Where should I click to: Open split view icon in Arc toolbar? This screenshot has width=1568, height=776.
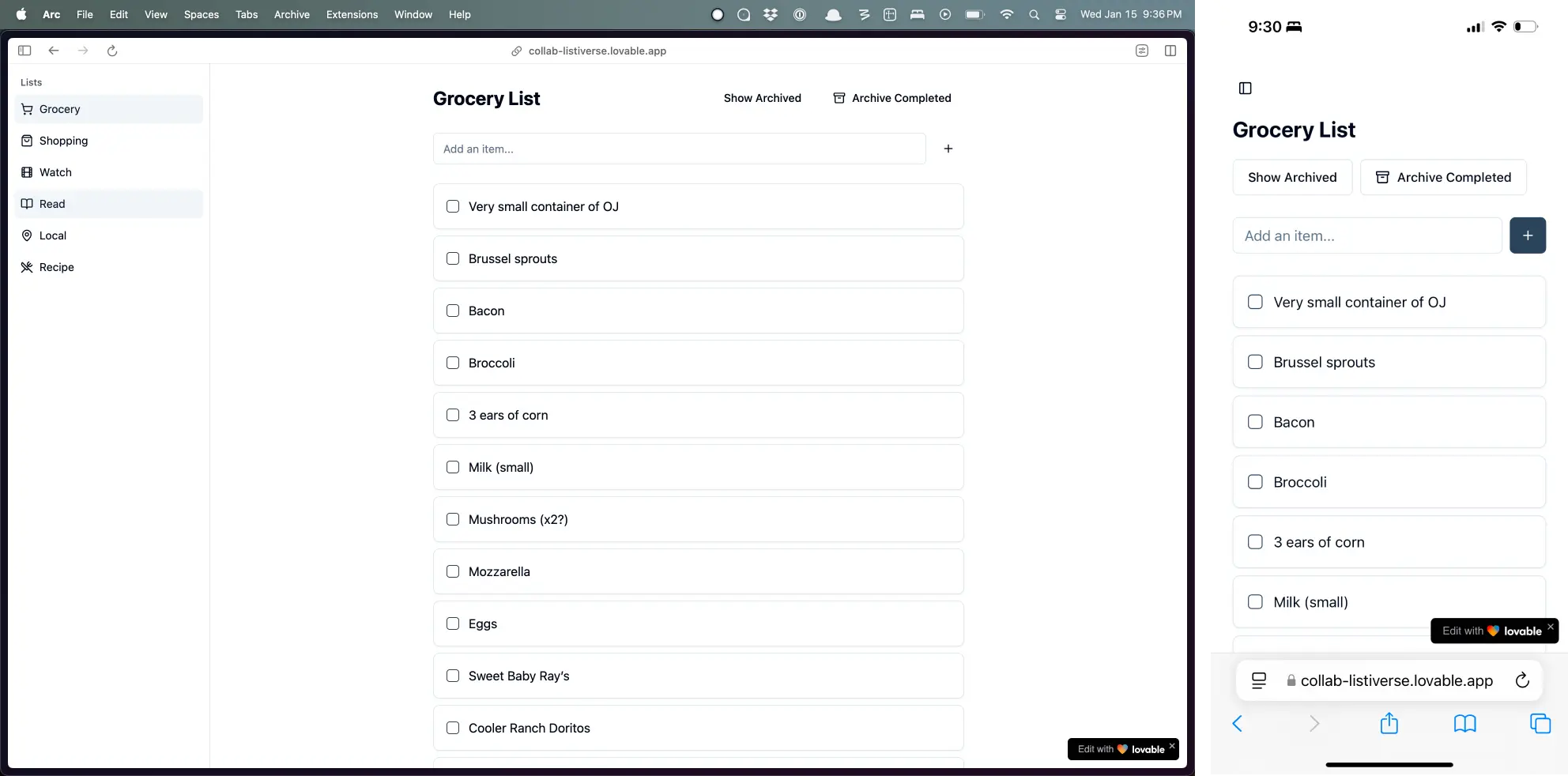[x=1170, y=51]
